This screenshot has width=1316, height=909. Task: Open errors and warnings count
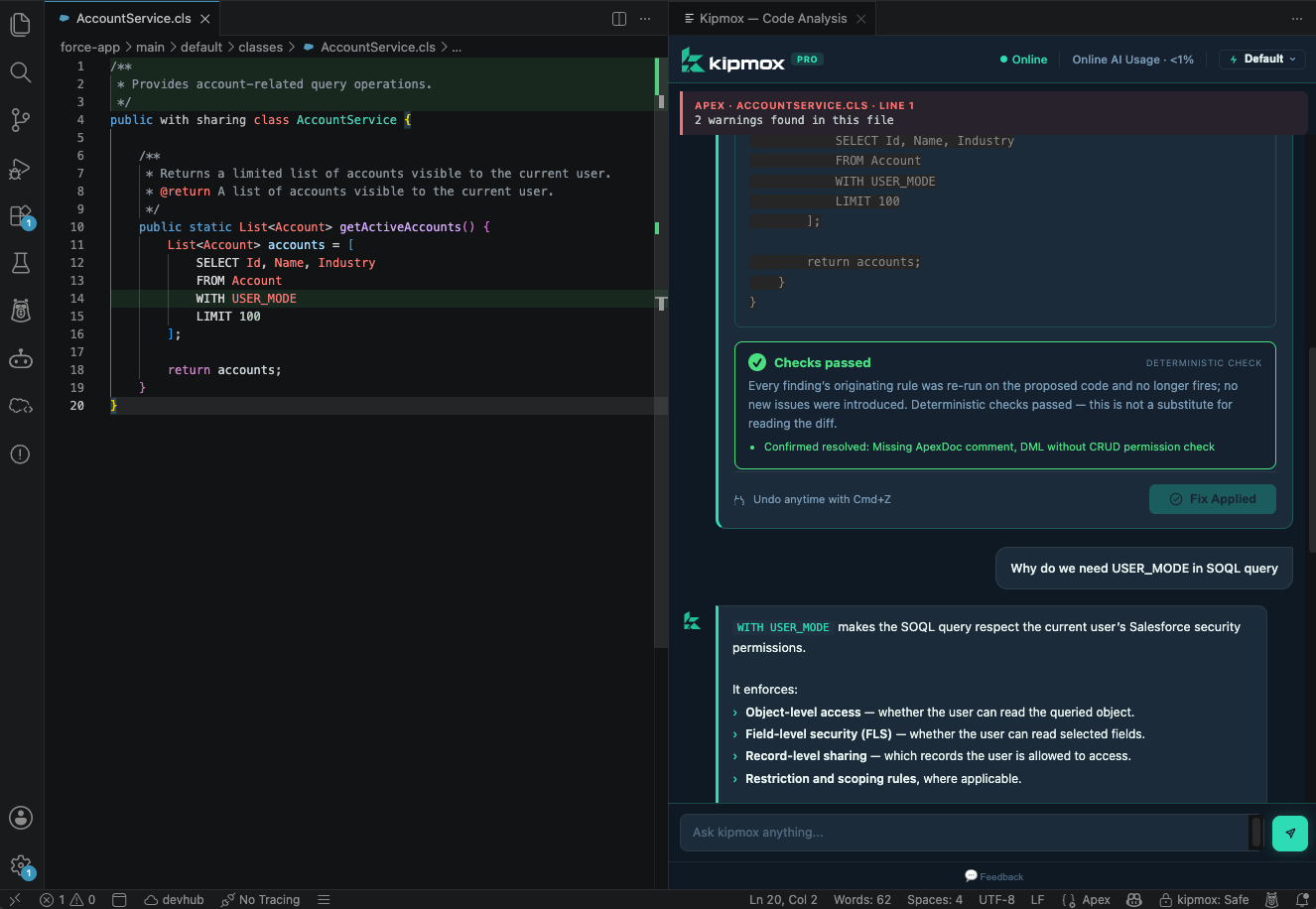click(x=68, y=900)
